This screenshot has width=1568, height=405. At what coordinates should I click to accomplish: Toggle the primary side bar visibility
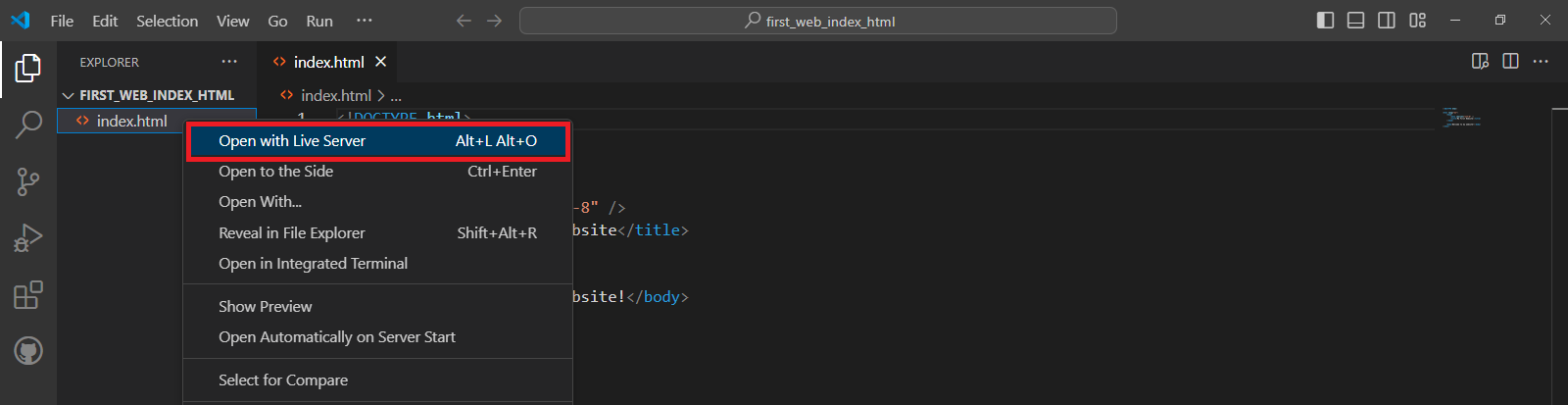click(x=1325, y=21)
